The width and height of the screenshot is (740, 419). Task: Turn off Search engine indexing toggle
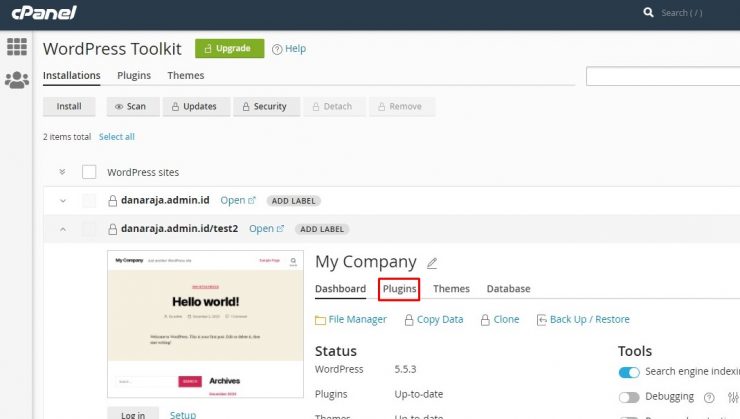click(629, 372)
